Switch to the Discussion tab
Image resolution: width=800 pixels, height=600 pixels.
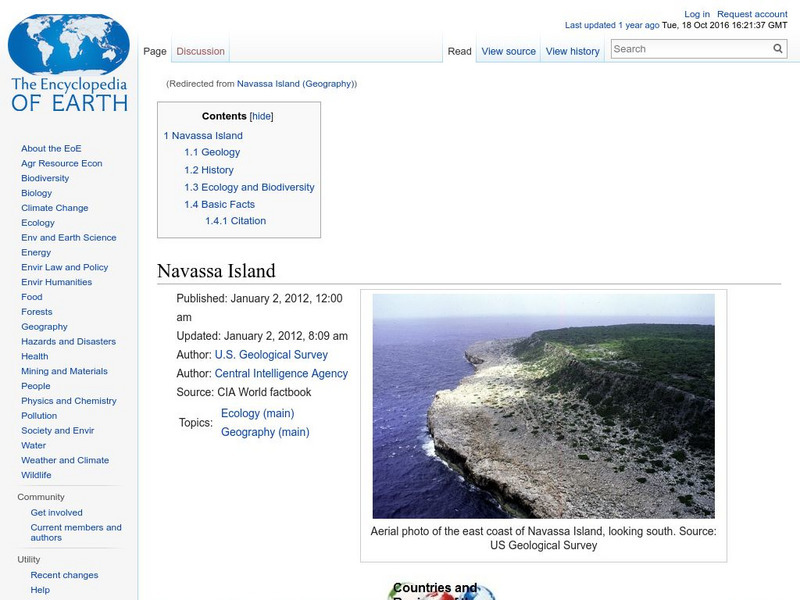click(x=200, y=51)
